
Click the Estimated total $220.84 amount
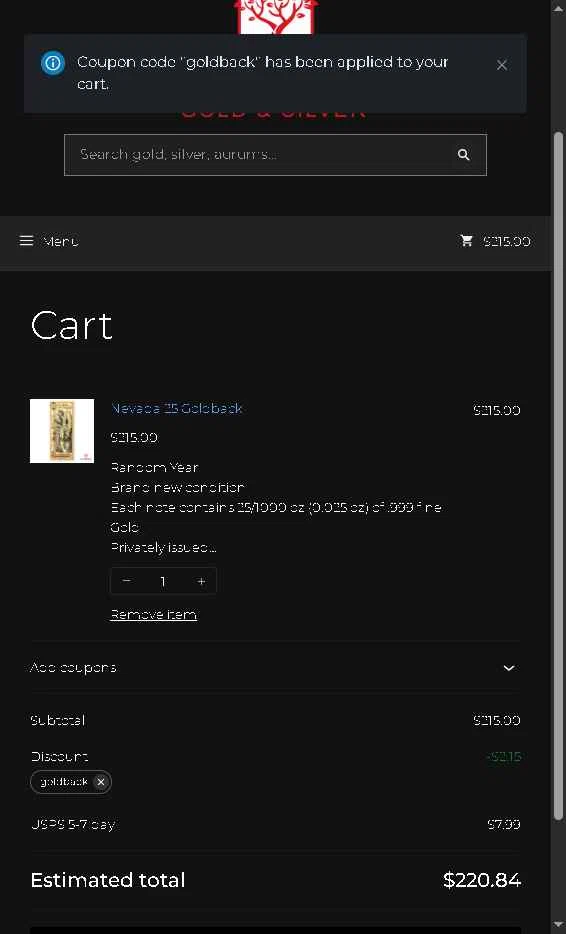482,880
